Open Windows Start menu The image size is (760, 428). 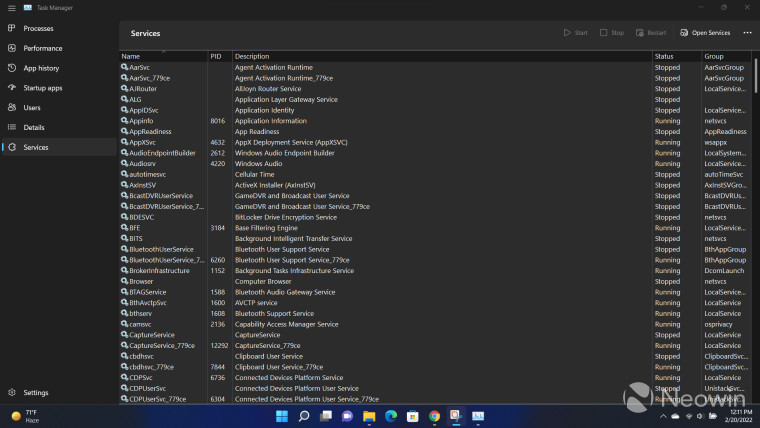[x=282, y=416]
